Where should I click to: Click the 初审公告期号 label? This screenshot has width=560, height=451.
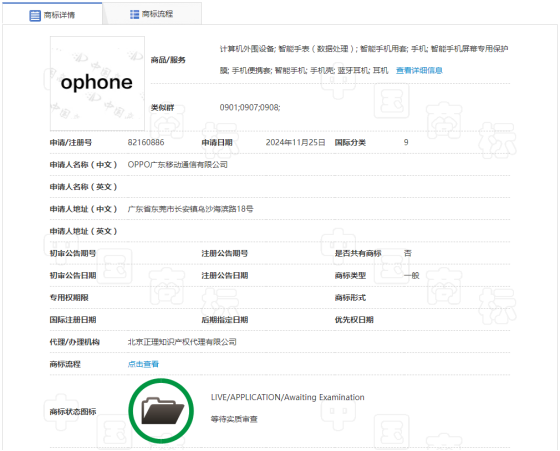73,253
